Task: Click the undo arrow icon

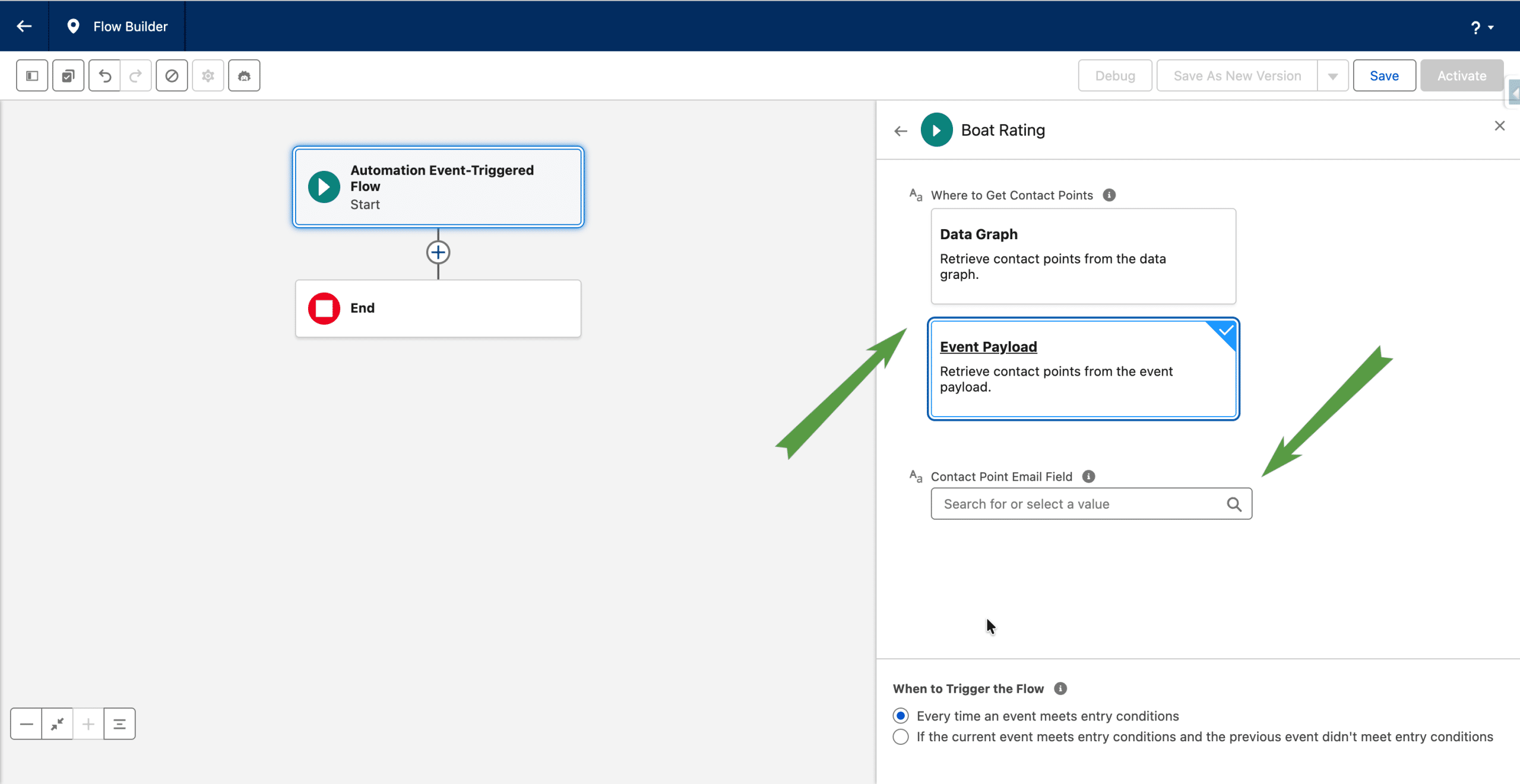Action: [104, 76]
